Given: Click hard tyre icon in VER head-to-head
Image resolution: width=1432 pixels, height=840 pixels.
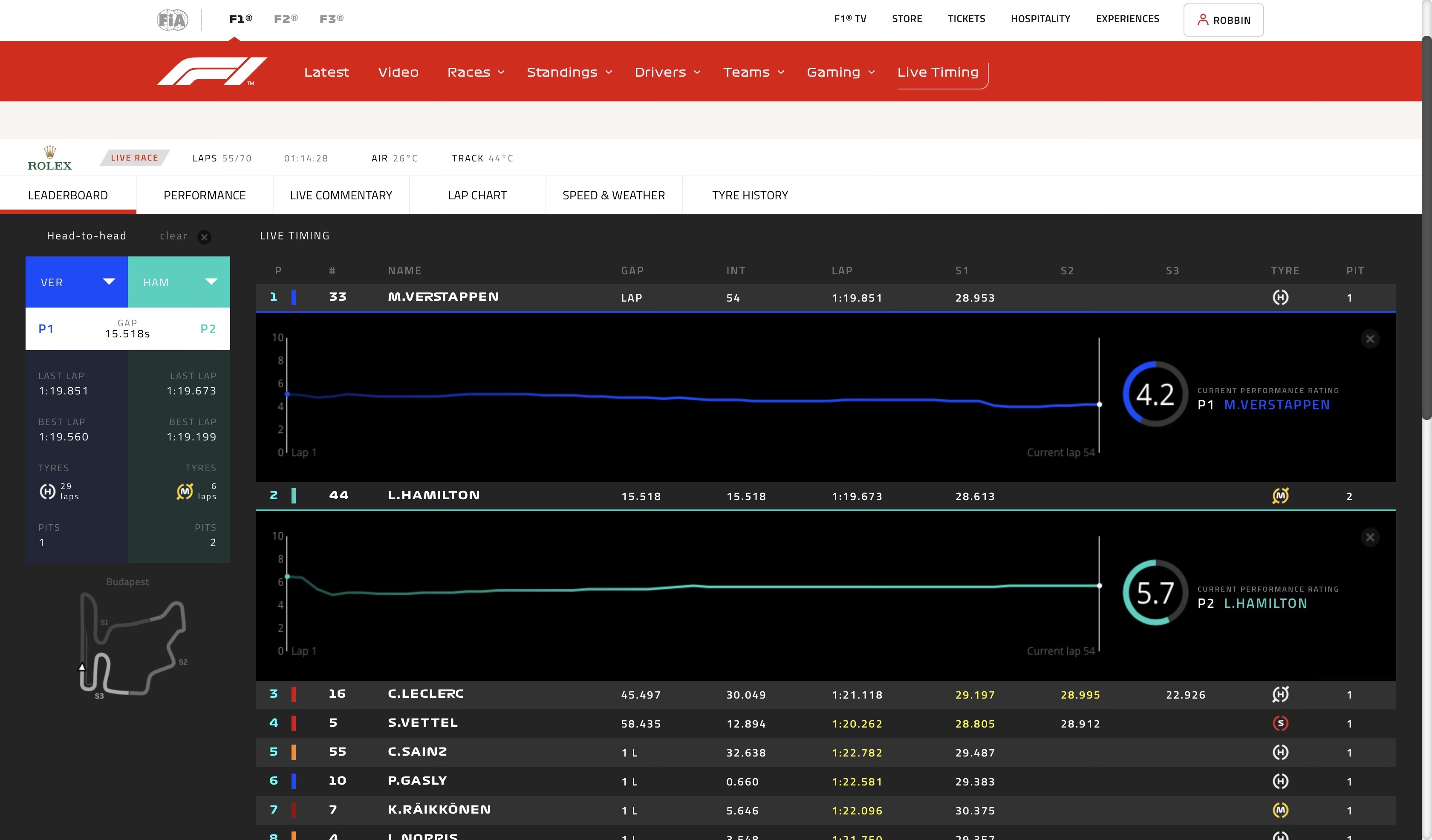Looking at the screenshot, I should (47, 491).
